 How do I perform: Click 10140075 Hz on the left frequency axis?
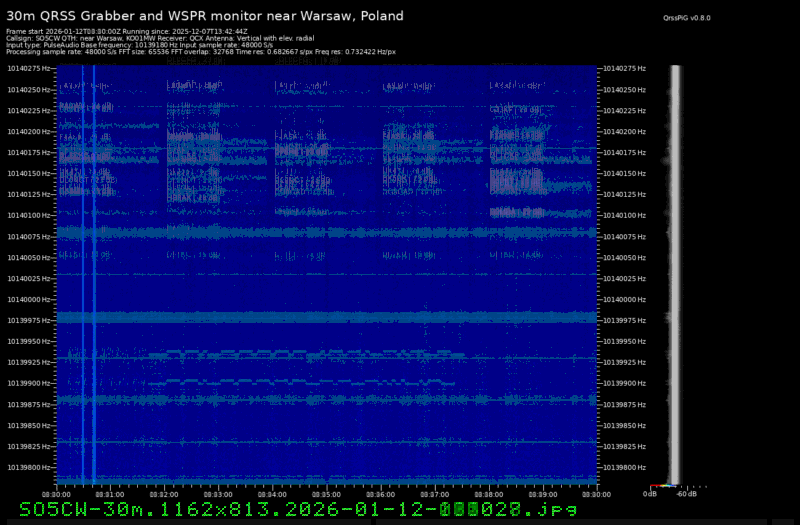coord(29,237)
